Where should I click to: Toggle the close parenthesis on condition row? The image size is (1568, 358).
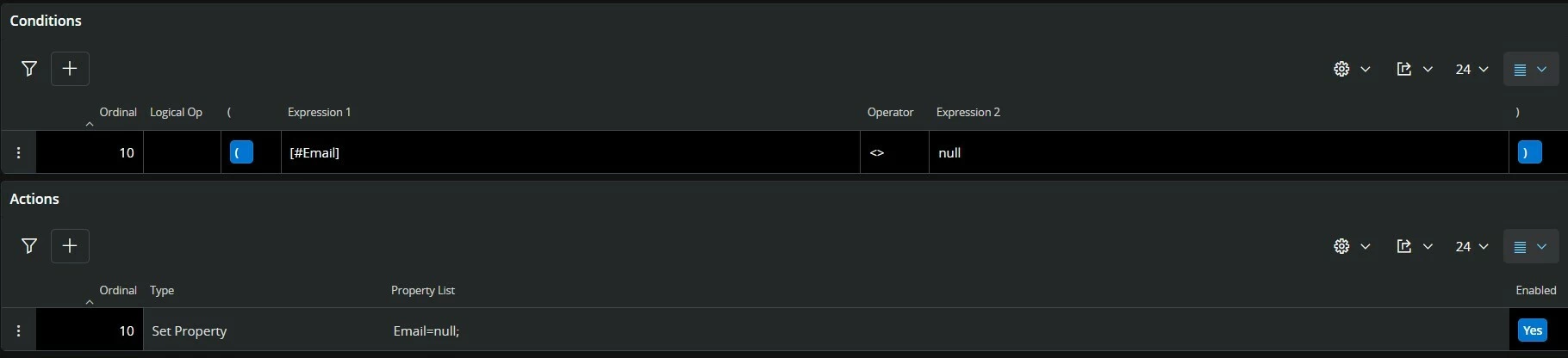(x=1529, y=152)
